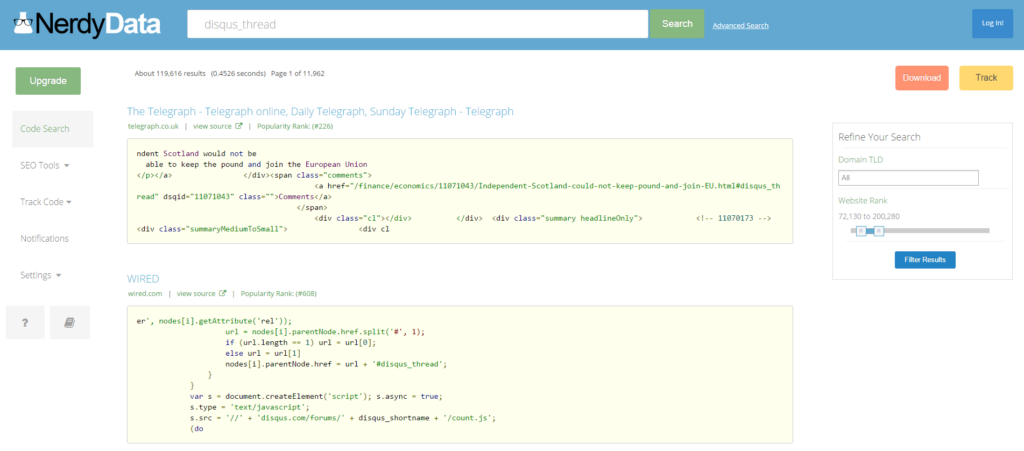
Task: Open the help question mark button
Action: (25, 322)
